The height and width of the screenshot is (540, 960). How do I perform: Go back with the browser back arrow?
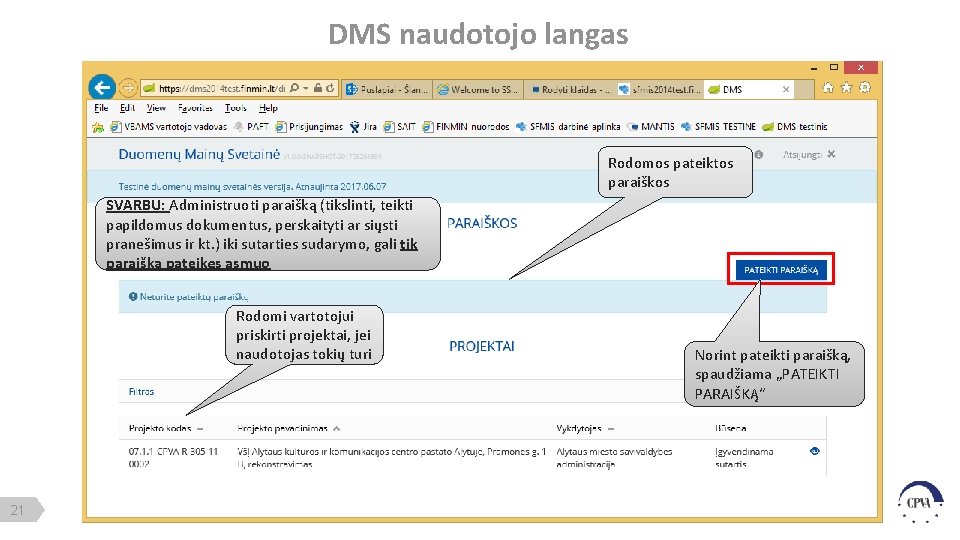coord(102,88)
